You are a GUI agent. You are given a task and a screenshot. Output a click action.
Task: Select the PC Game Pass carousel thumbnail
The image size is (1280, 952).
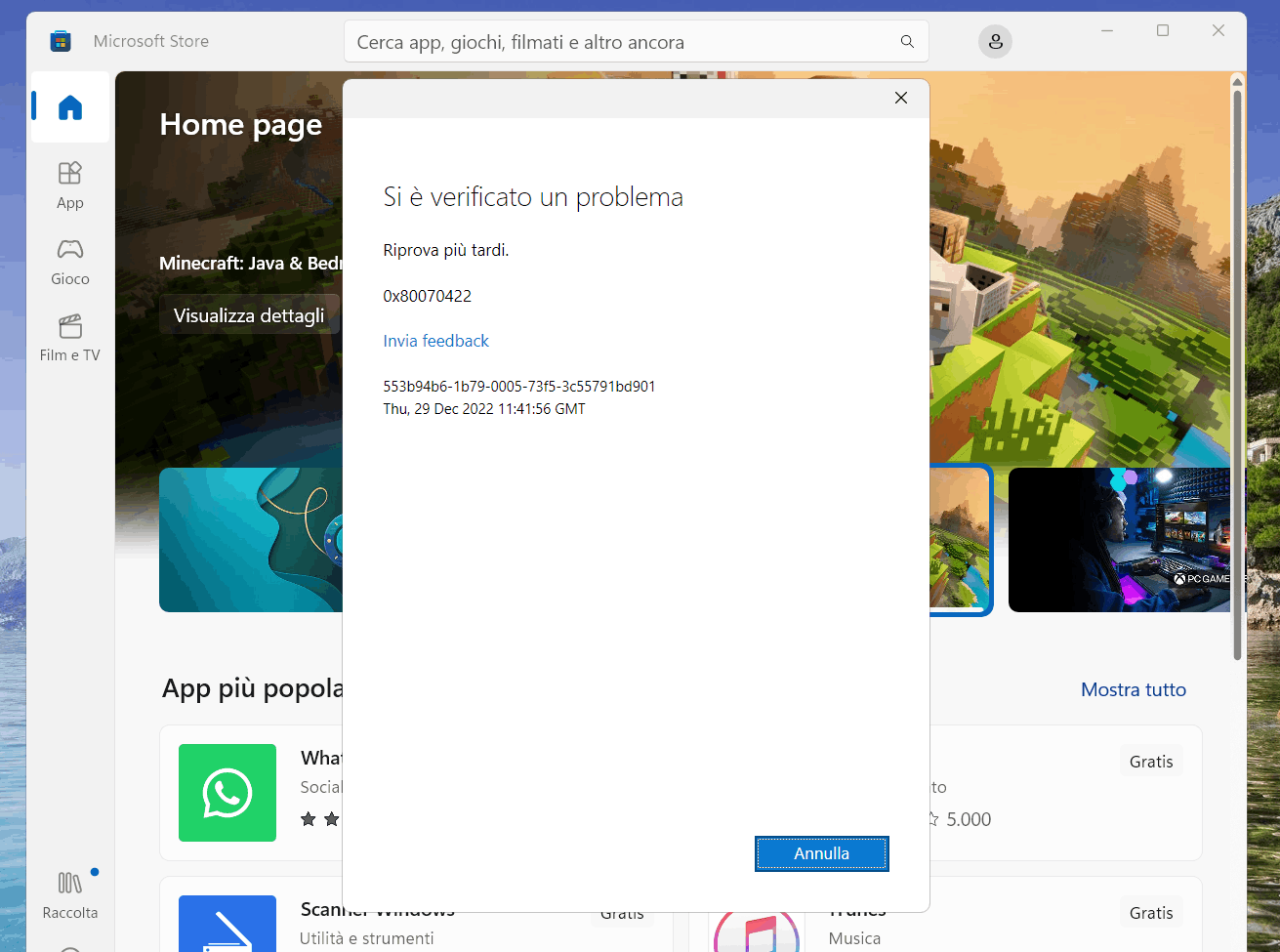tap(1119, 540)
